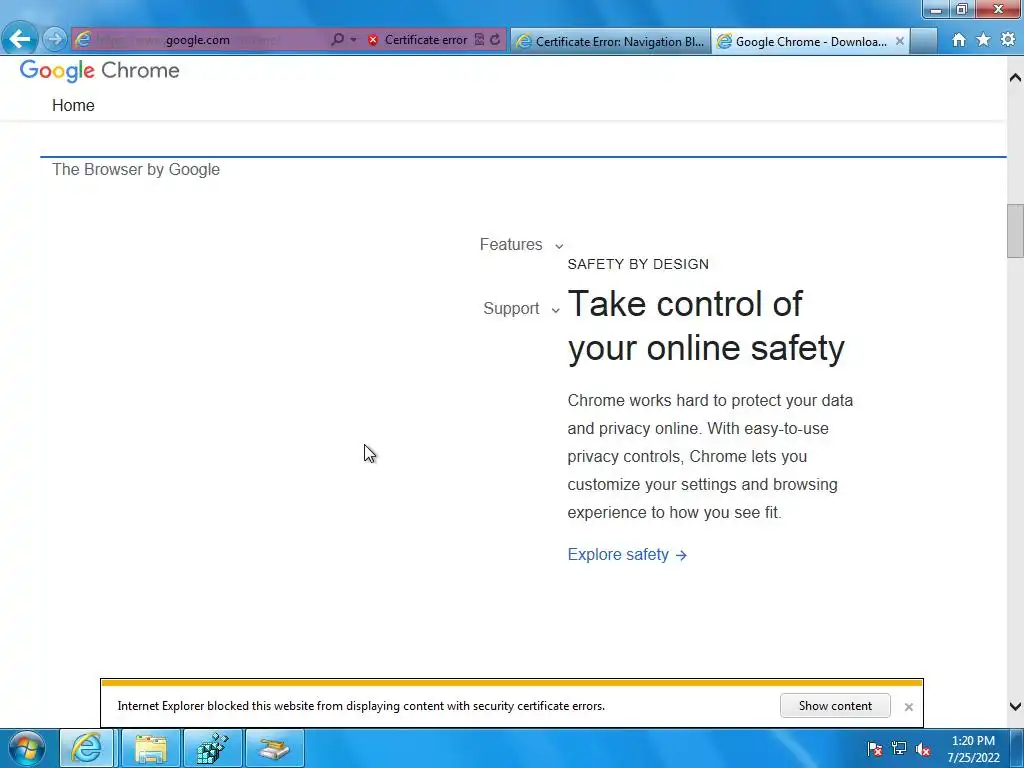Dismiss the certificate error notification bar
Image resolution: width=1024 pixels, height=768 pixels.
click(908, 707)
